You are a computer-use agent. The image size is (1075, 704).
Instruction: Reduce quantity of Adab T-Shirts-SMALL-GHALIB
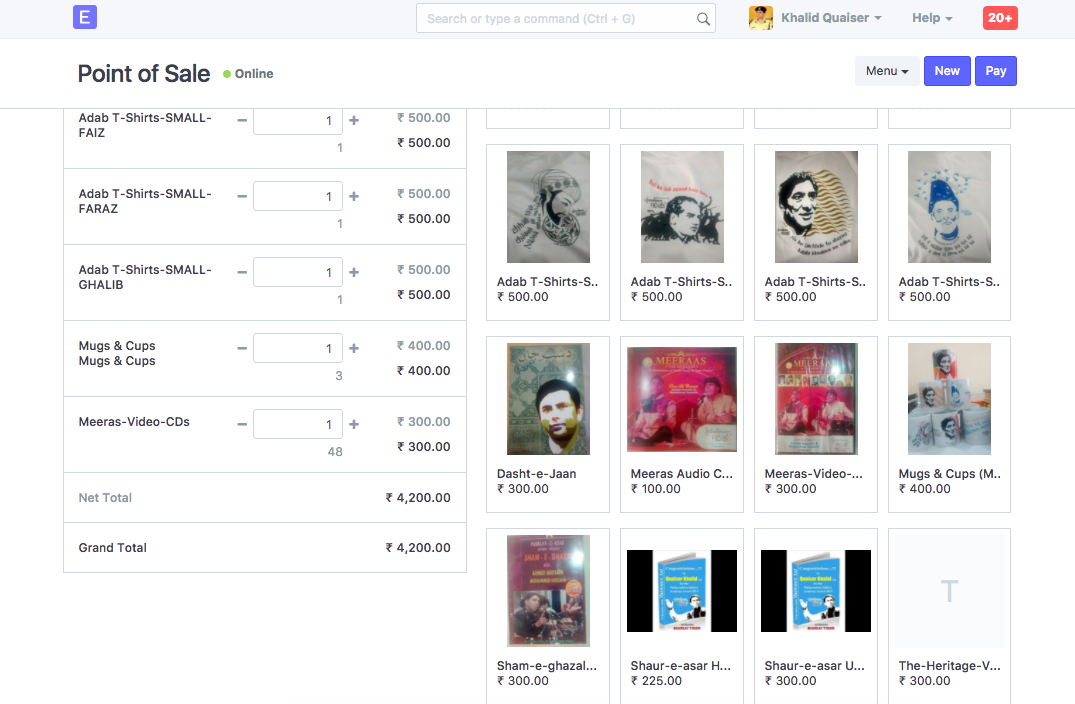pyautogui.click(x=242, y=272)
